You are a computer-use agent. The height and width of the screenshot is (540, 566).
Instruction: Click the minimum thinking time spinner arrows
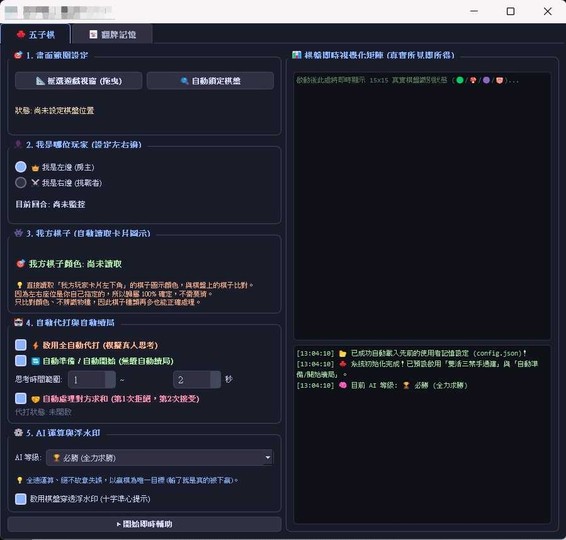pos(110,379)
